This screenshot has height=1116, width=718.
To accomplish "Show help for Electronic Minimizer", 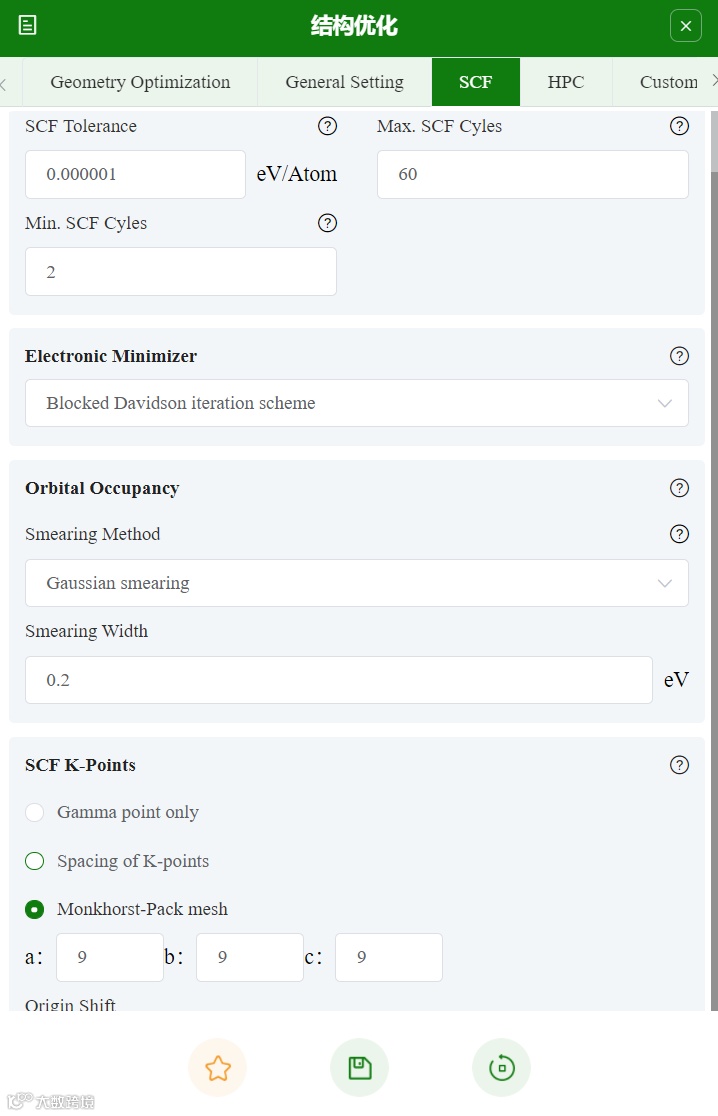I will pos(679,356).
